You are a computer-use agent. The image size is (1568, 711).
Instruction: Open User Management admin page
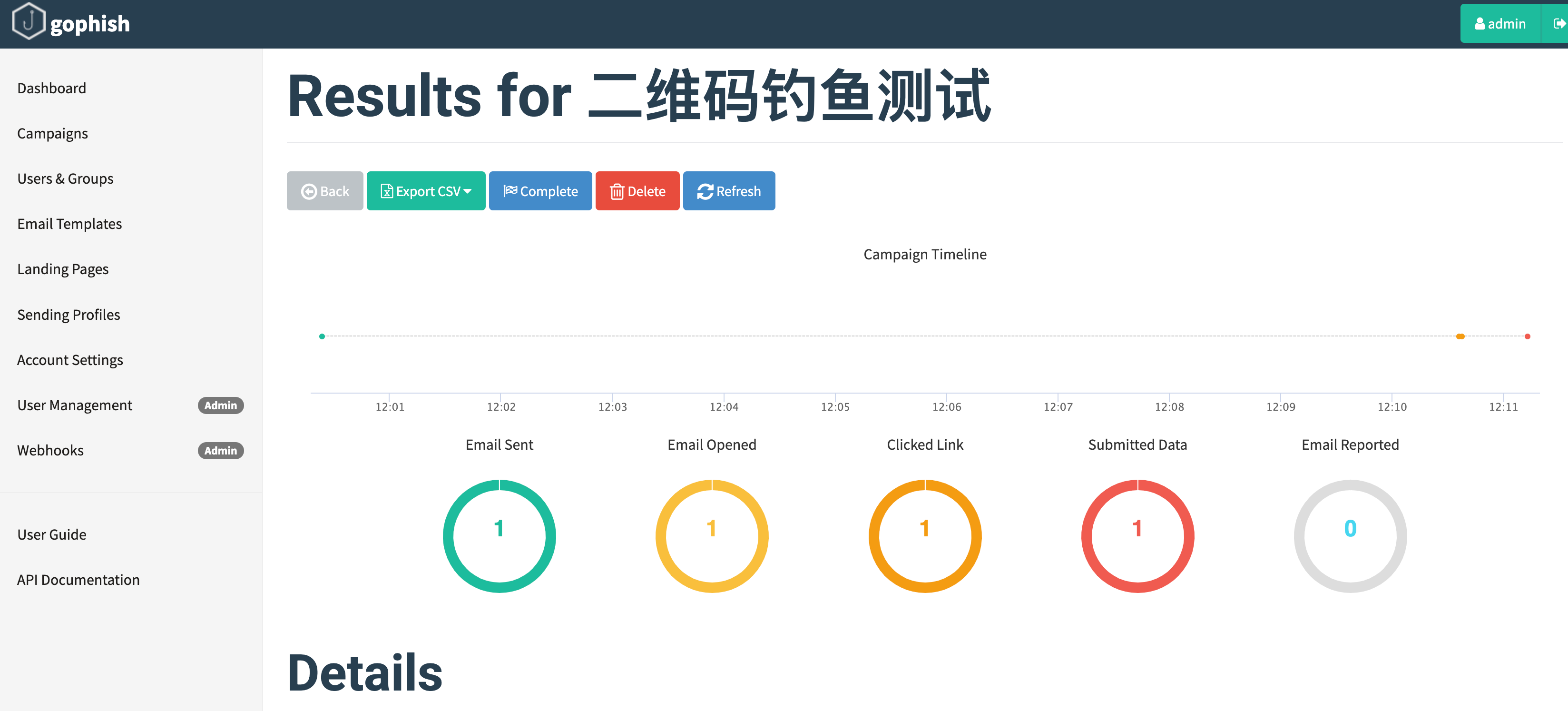[74, 405]
